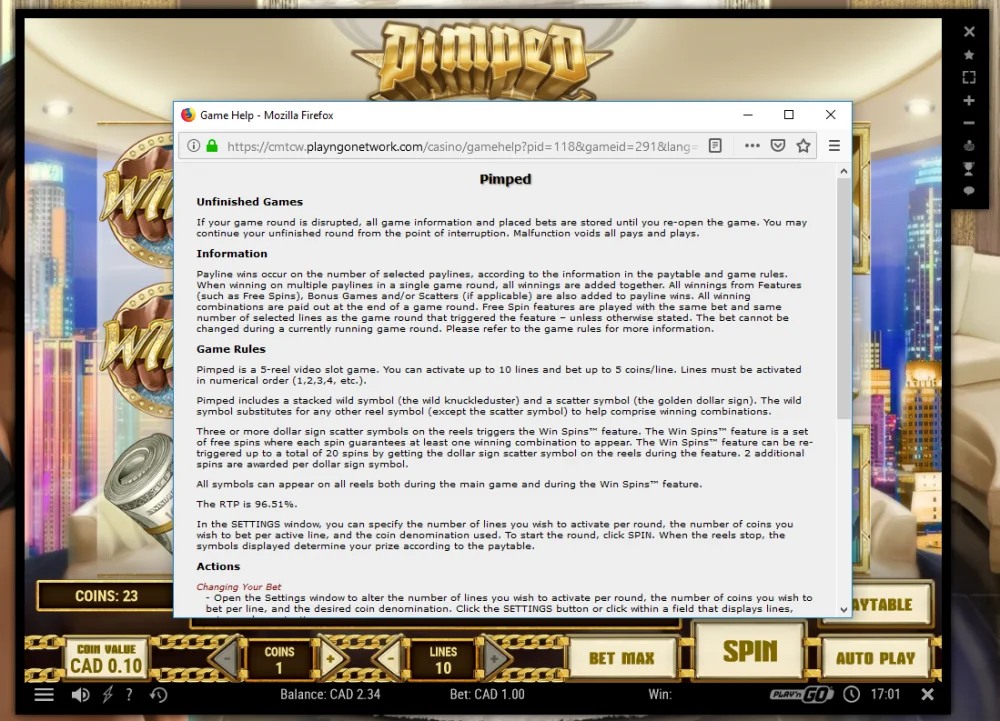The width and height of the screenshot is (1000, 721).
Task: Click the Actions heading
Action: [218, 566]
